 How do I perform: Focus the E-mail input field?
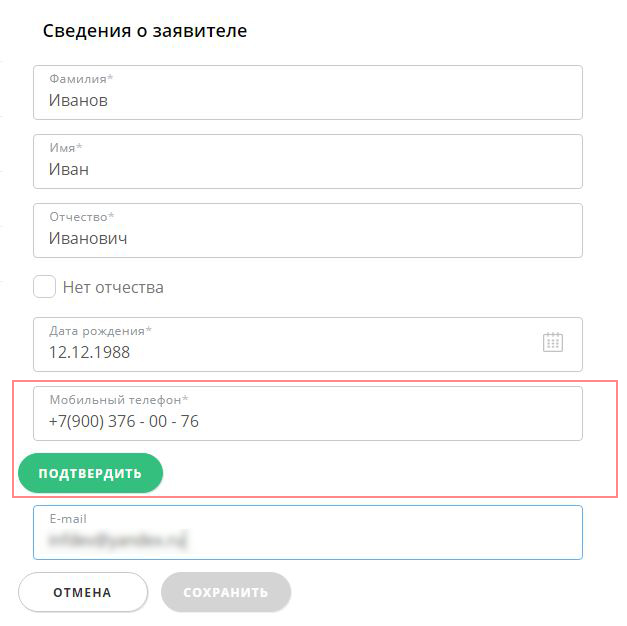click(x=308, y=532)
